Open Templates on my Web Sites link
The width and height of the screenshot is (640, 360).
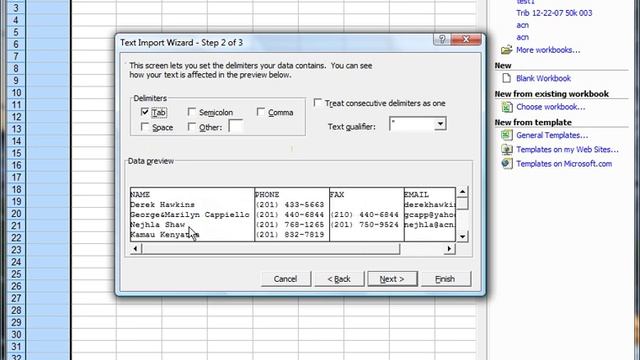tap(567, 150)
